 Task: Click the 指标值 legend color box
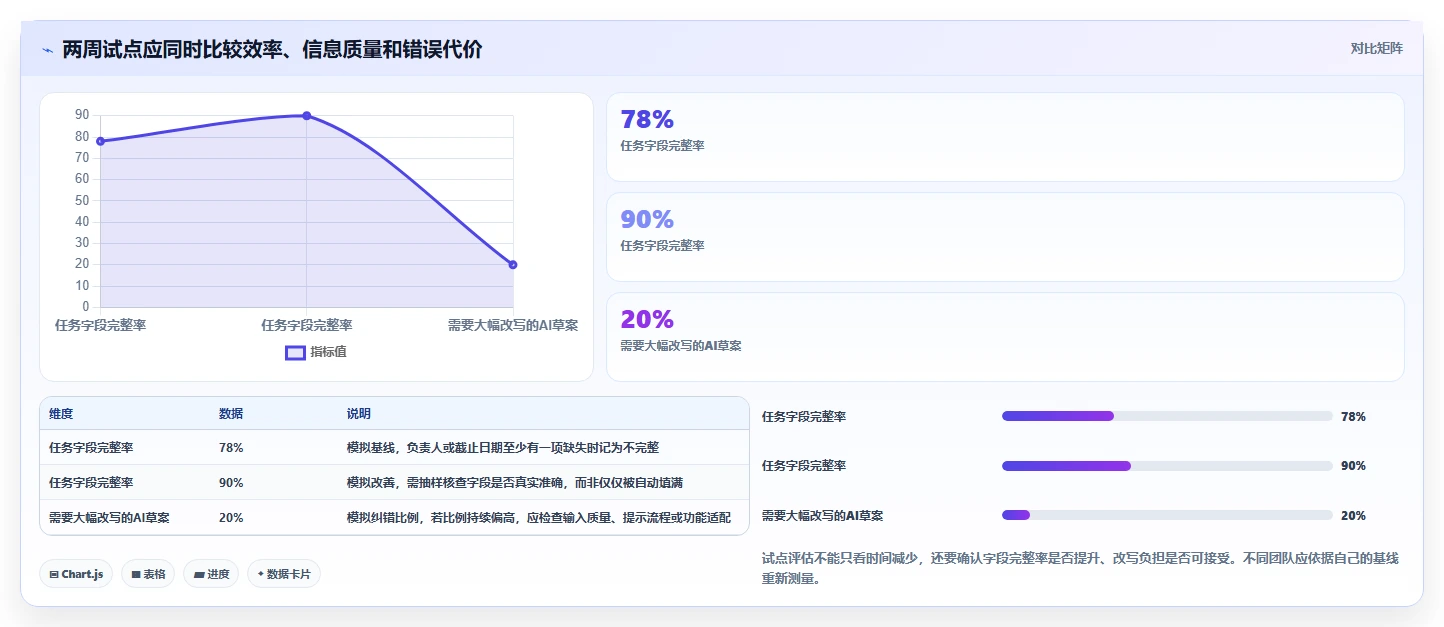pos(295,352)
